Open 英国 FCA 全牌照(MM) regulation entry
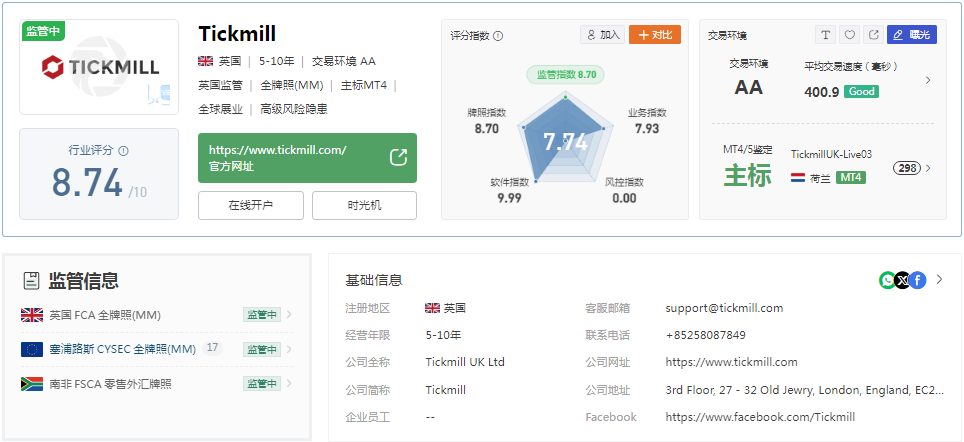964x442 pixels. coord(105,315)
